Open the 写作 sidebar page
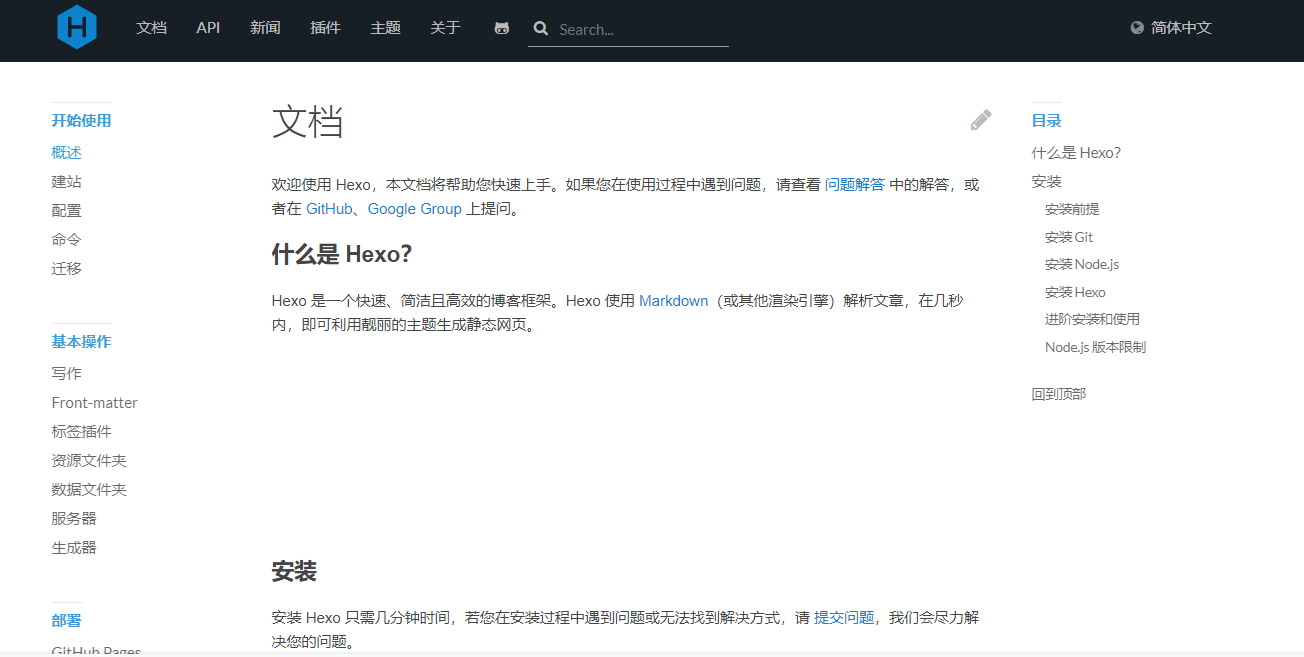The height and width of the screenshot is (657, 1304). click(x=67, y=374)
